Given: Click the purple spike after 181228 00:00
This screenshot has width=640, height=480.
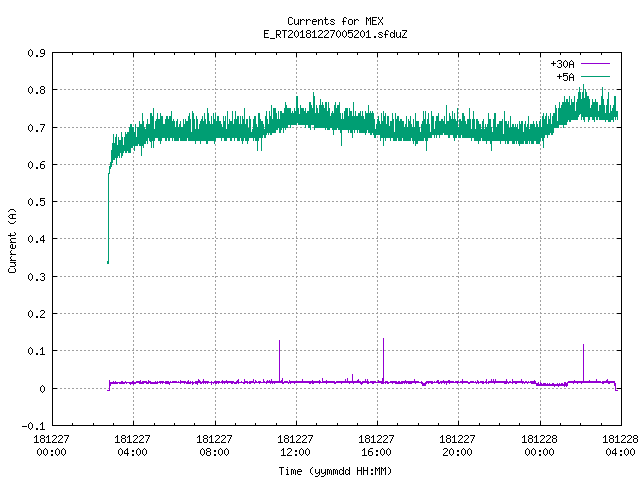Looking at the screenshot, I should pos(583,363).
